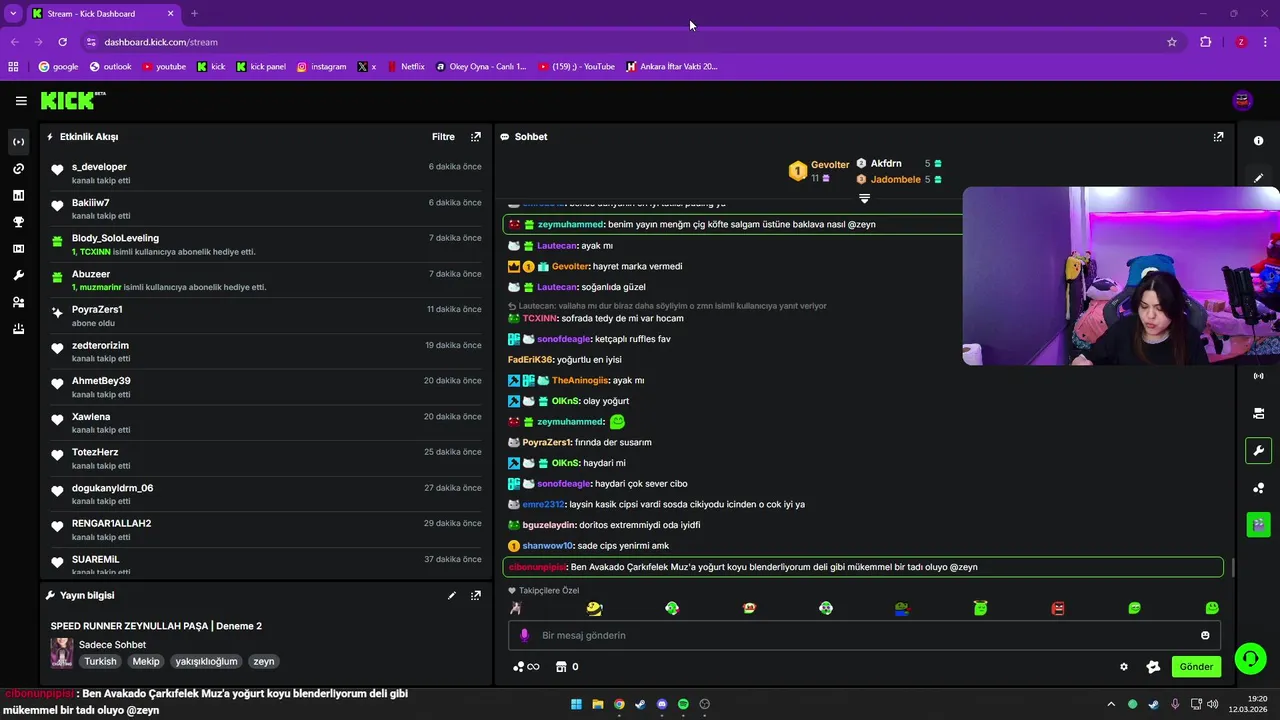The width and height of the screenshot is (1280, 720).
Task: Pop out the Sohbet chat panel
Action: (x=1218, y=137)
